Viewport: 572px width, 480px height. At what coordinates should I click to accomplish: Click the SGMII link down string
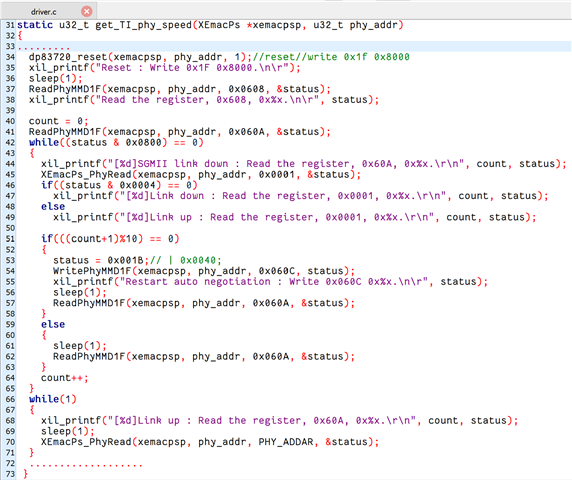click(286, 164)
